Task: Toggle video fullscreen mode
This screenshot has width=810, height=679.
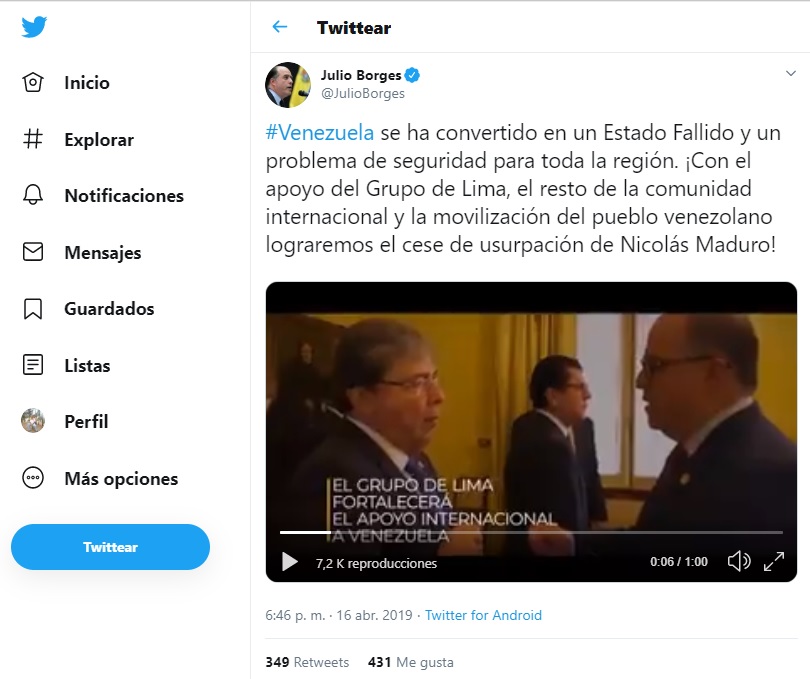Action: point(774,561)
